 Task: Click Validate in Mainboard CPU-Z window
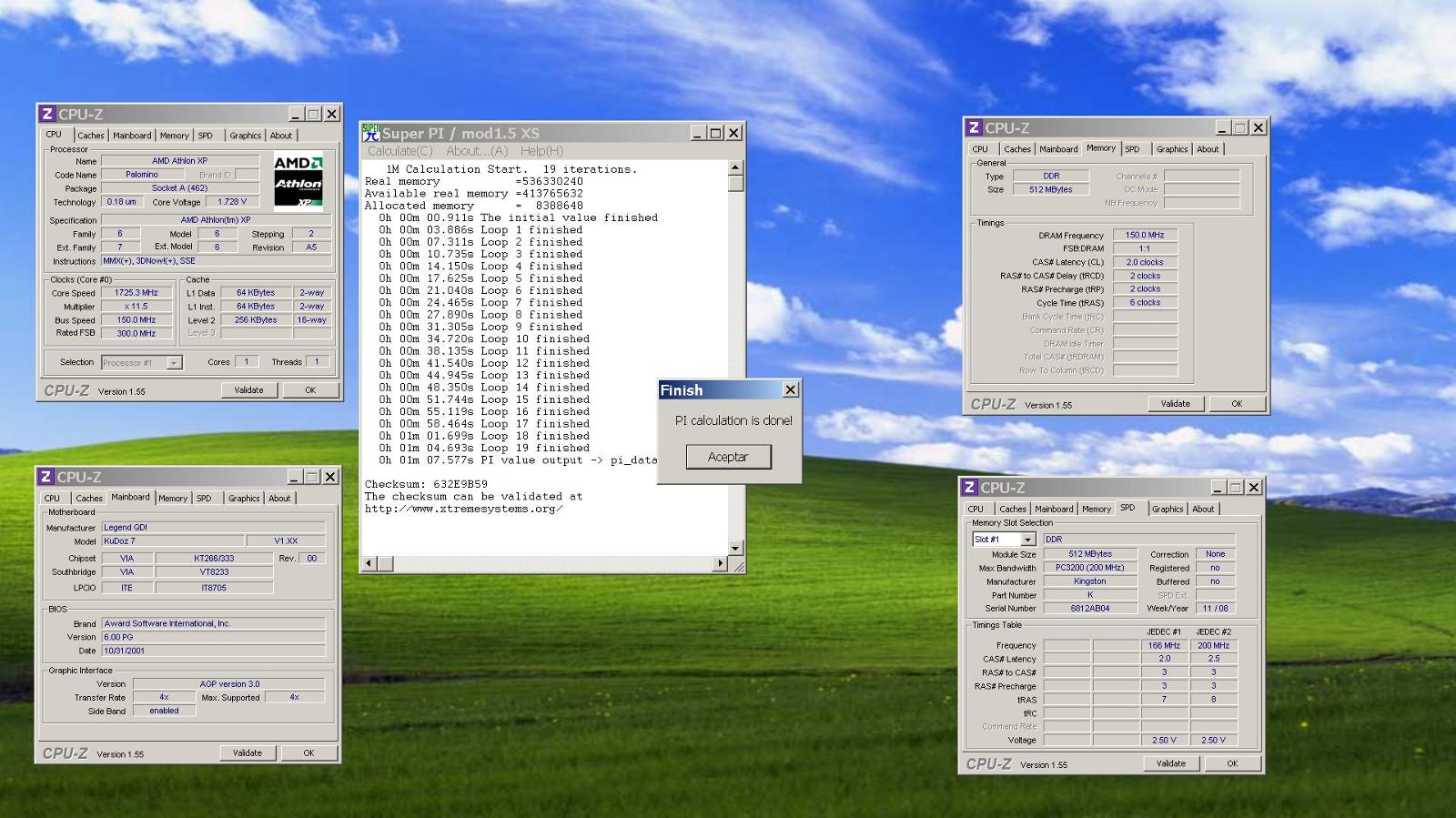pyautogui.click(x=247, y=753)
